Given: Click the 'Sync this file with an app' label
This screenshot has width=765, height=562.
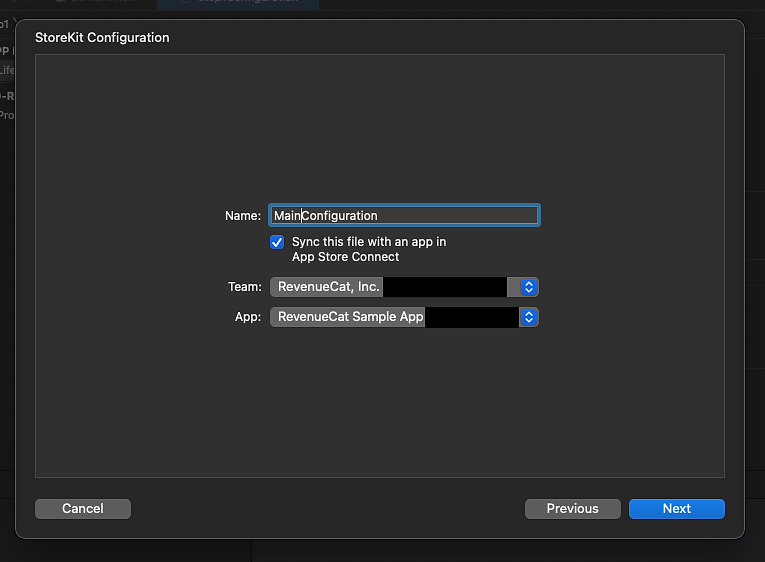Looking at the screenshot, I should click(x=369, y=249).
